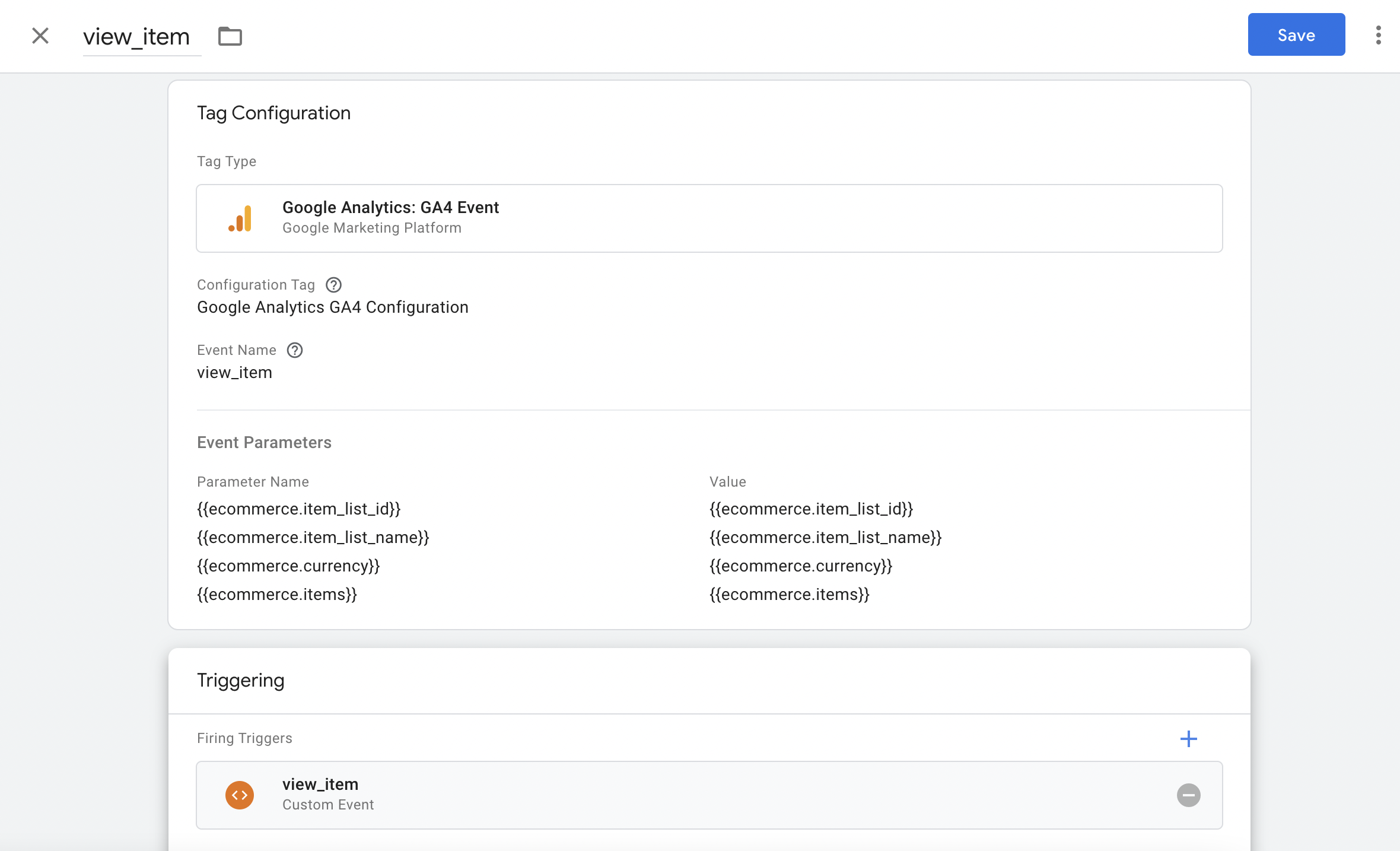Click parameter name {{ecommerce.items}}
The width and height of the screenshot is (1400, 851).
click(x=277, y=595)
